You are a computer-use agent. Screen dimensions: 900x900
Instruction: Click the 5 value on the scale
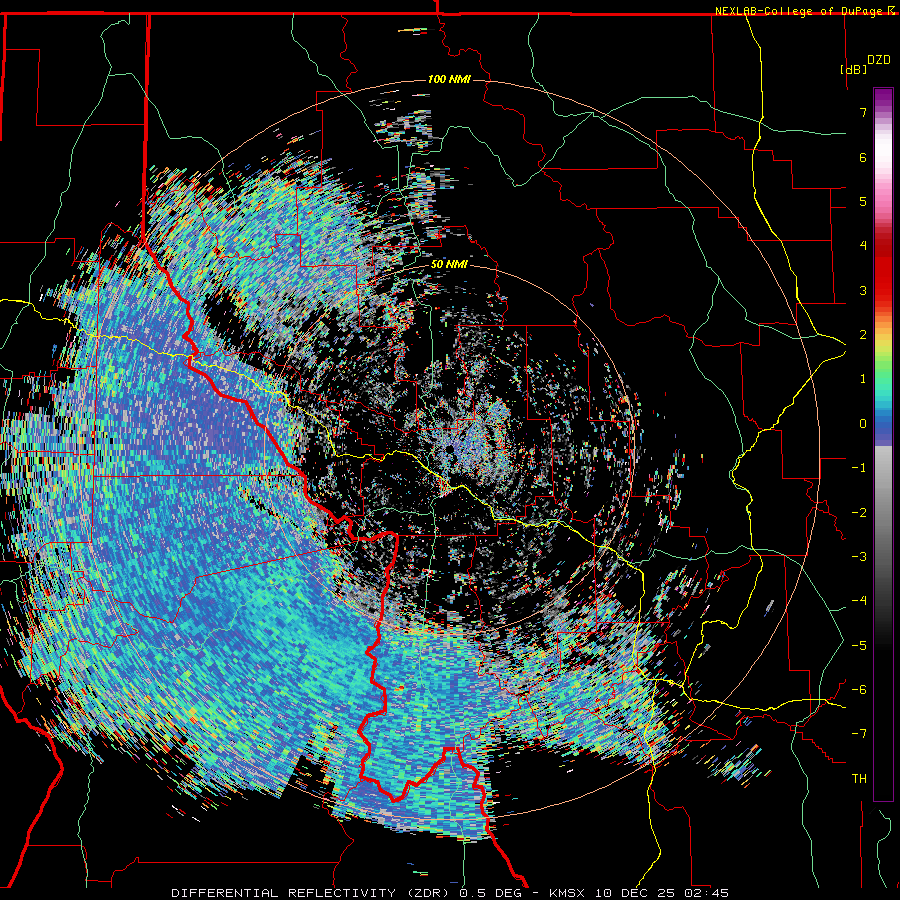863,201
